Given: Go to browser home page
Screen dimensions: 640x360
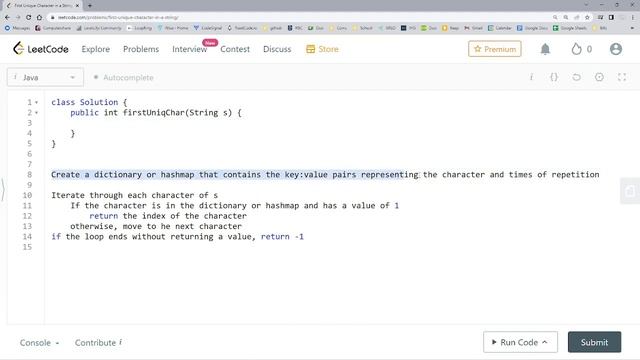Looking at the screenshot, I should (x=39, y=17).
